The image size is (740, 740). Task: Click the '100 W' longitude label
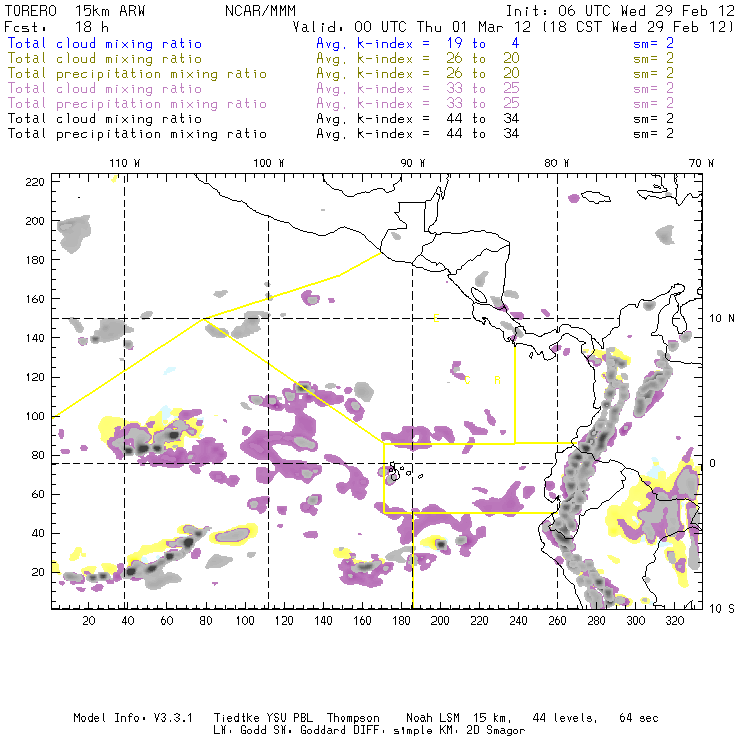pyautogui.click(x=269, y=163)
